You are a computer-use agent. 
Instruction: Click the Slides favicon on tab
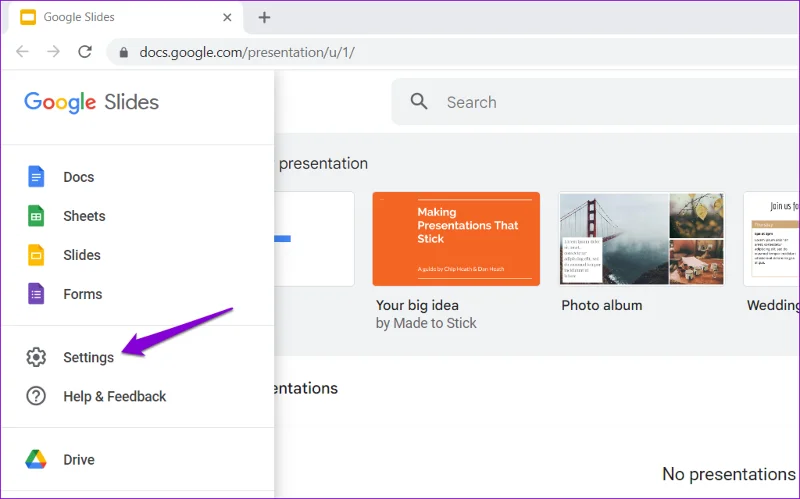[x=28, y=17]
